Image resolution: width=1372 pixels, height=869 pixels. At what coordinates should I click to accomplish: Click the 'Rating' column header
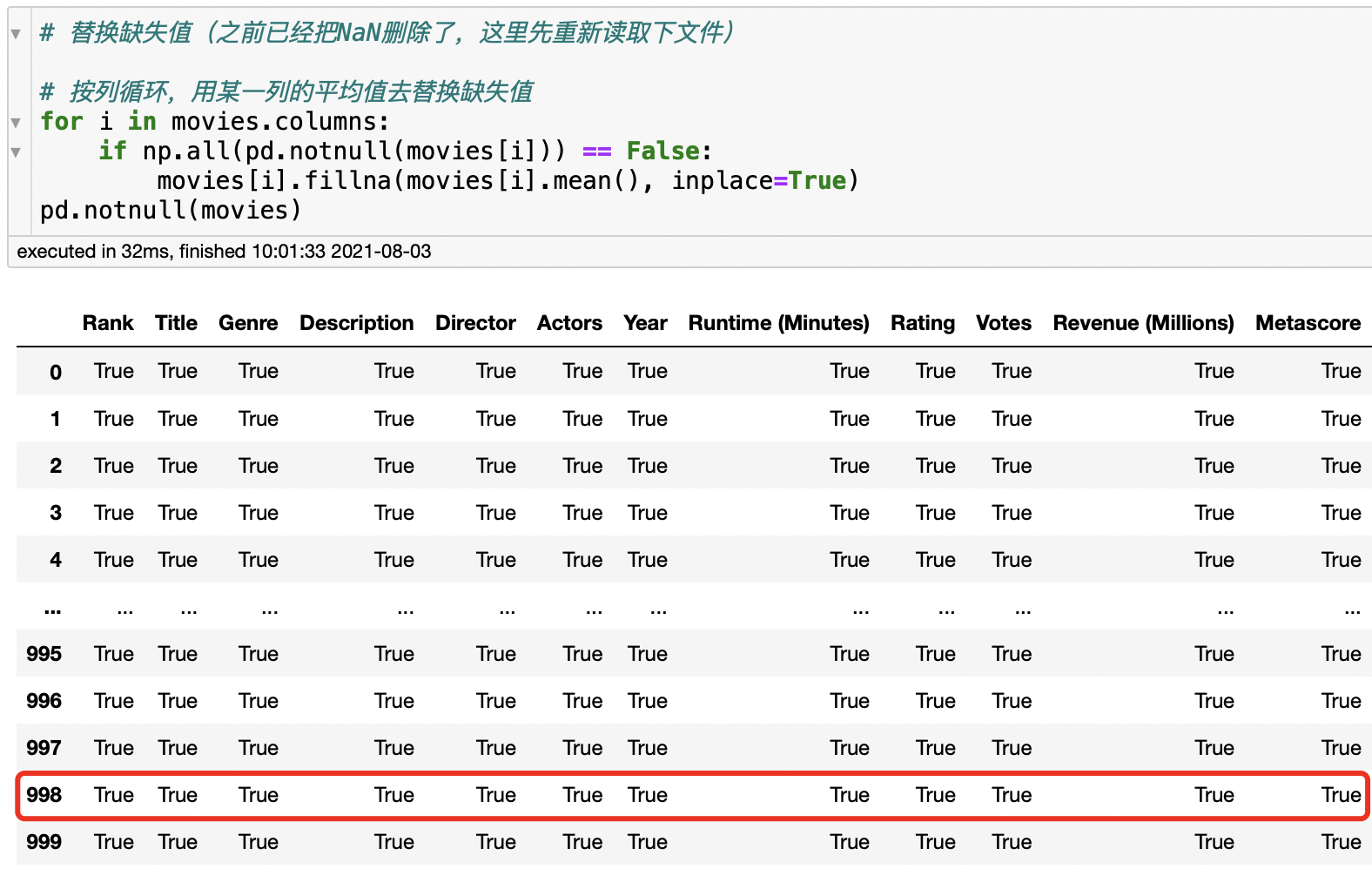[923, 323]
